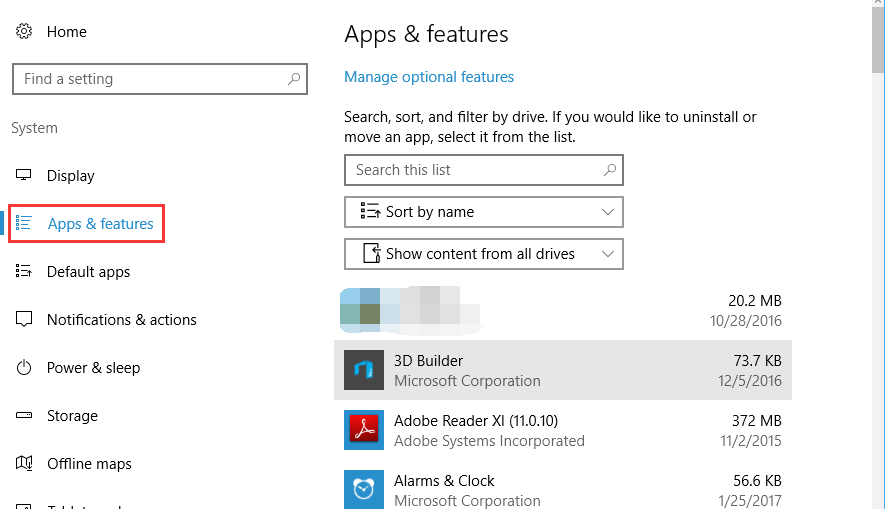Click the drive icon beside Show content

(371, 253)
